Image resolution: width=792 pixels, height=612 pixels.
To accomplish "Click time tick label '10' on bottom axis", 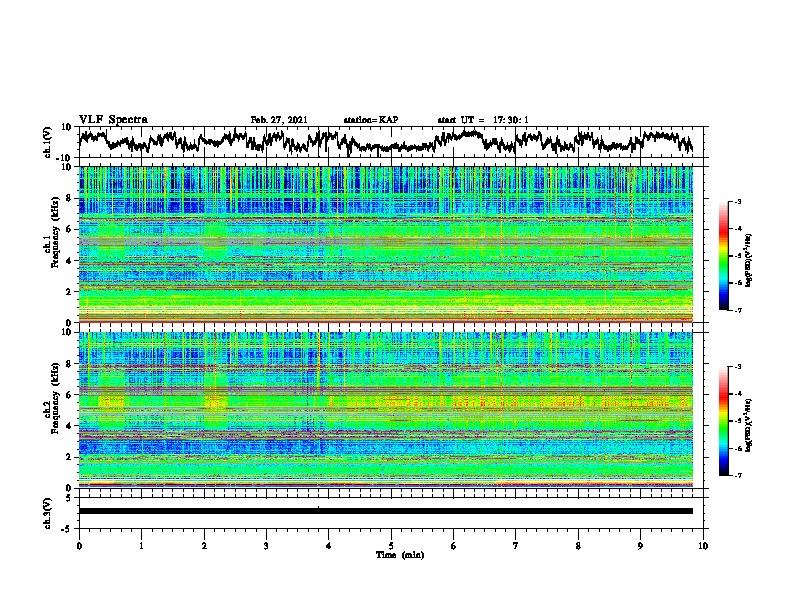I will pyautogui.click(x=703, y=546).
